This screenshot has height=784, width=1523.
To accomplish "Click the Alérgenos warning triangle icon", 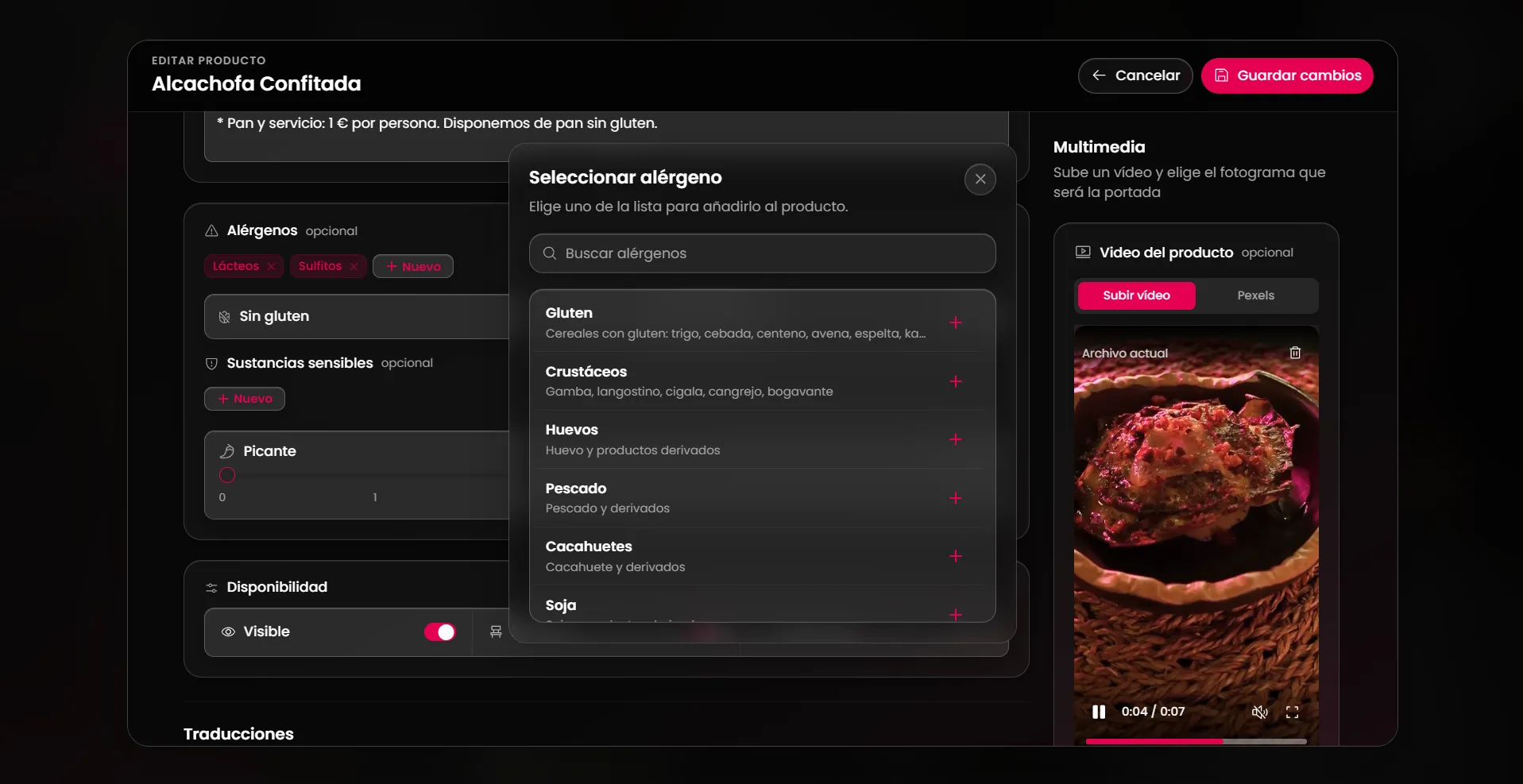I will (x=211, y=230).
